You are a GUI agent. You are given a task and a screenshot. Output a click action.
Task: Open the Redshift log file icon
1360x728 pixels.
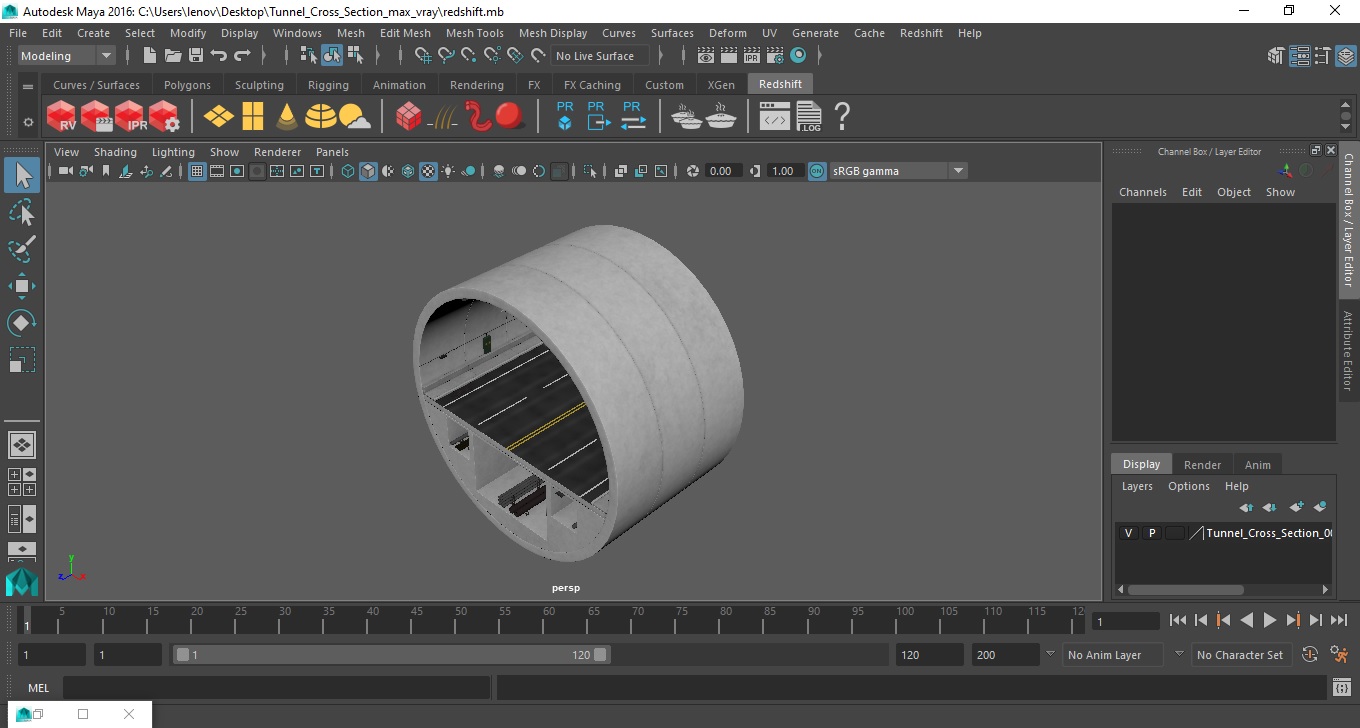808,117
